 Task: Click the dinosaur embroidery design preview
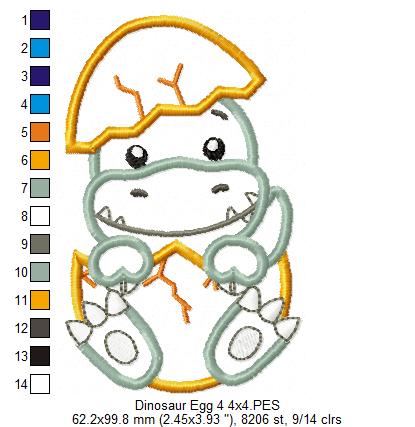pyautogui.click(x=183, y=204)
